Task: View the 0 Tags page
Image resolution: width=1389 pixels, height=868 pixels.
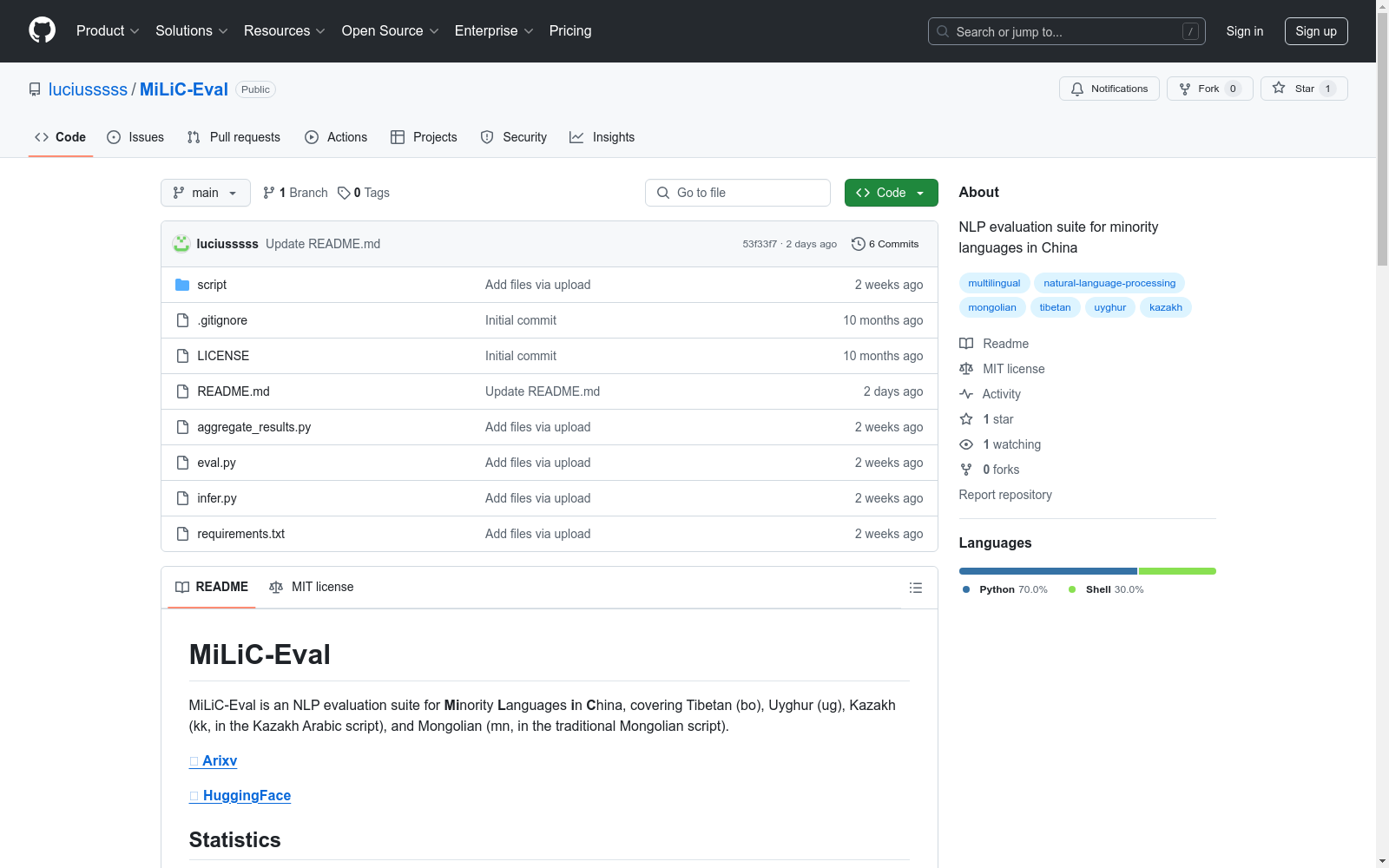Action: [x=364, y=193]
